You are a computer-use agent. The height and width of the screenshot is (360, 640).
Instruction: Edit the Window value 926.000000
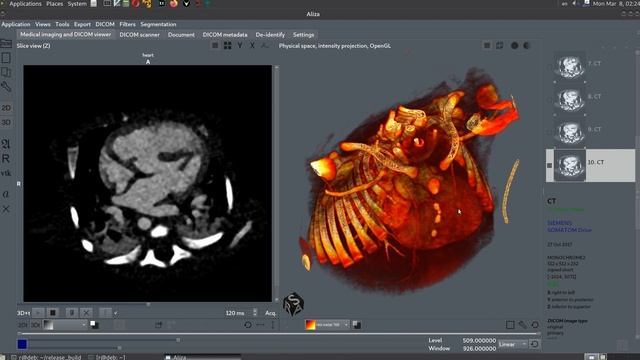479,349
